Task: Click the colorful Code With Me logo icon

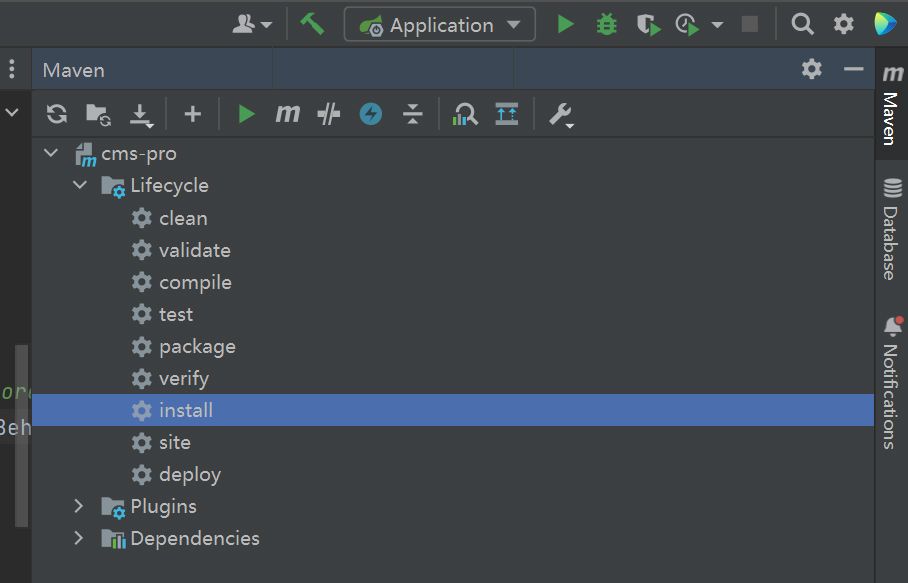Action: [x=885, y=24]
